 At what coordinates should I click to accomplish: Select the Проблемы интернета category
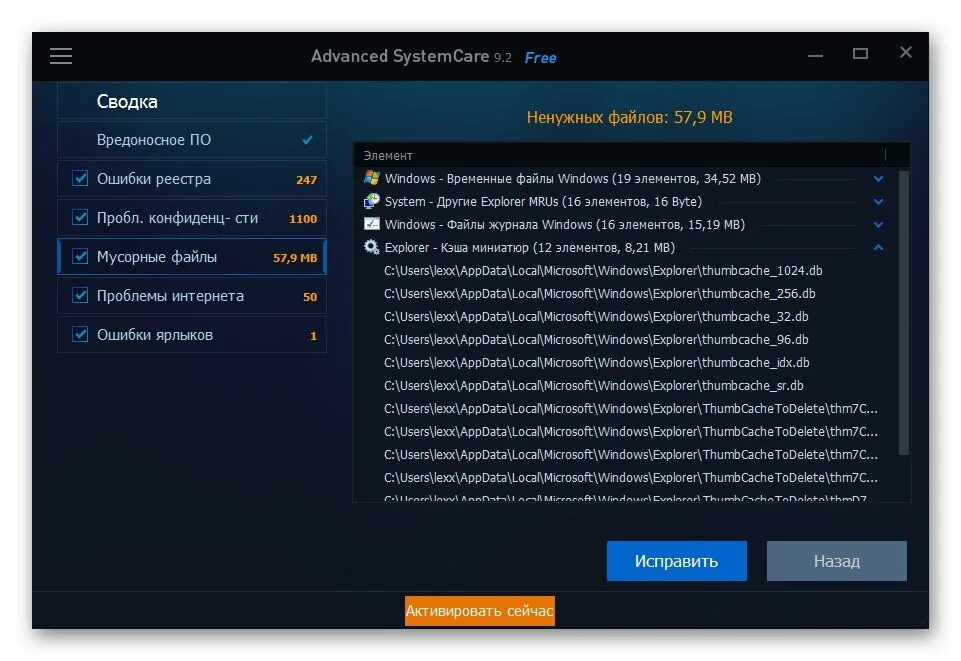[x=192, y=295]
